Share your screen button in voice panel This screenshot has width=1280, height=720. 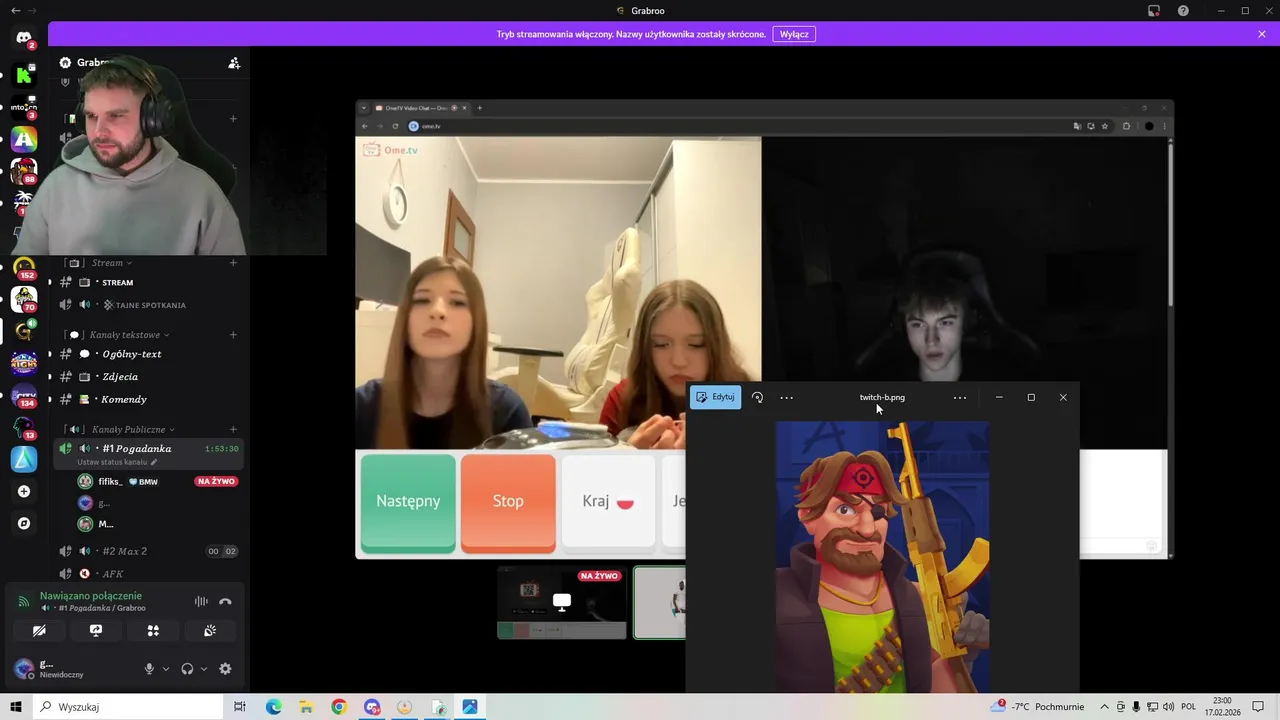[96, 631]
